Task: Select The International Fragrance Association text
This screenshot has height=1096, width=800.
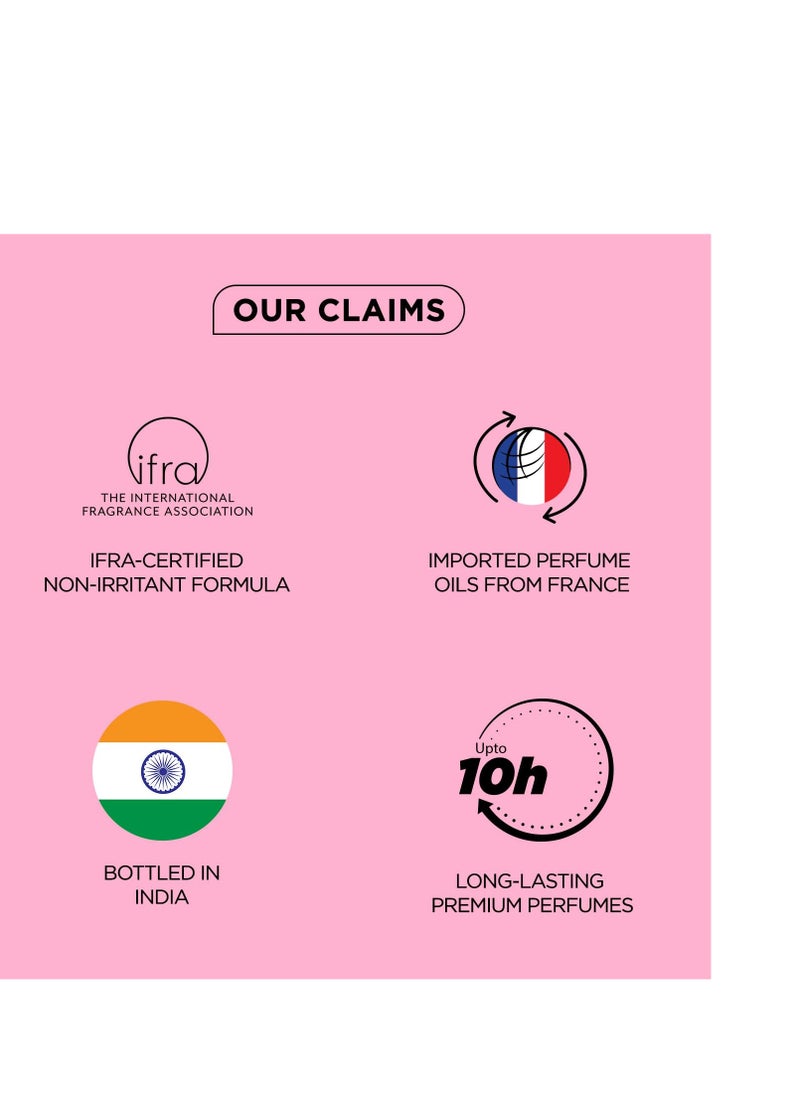Action: coord(167,504)
